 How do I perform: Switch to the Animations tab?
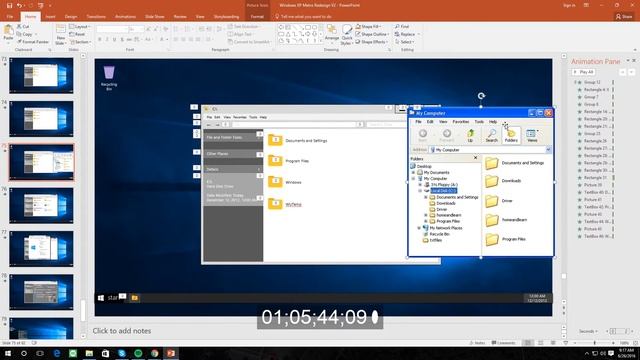click(x=125, y=17)
